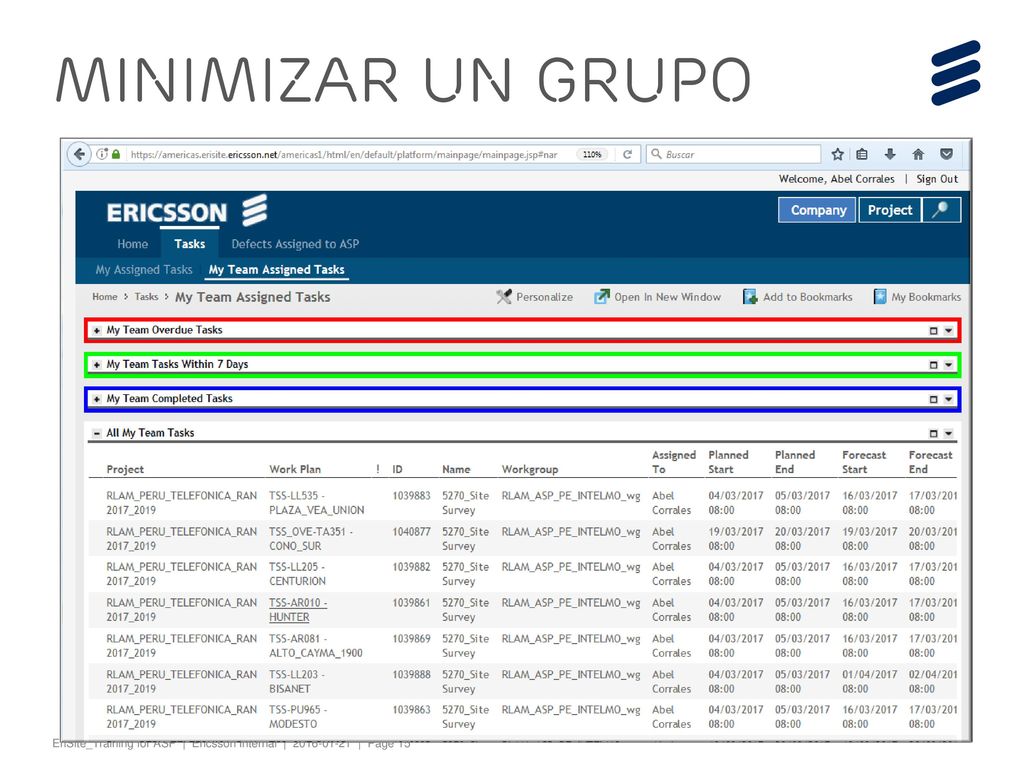The image size is (1024, 768).
Task: Select task ID 1040877
Action: tap(411, 532)
